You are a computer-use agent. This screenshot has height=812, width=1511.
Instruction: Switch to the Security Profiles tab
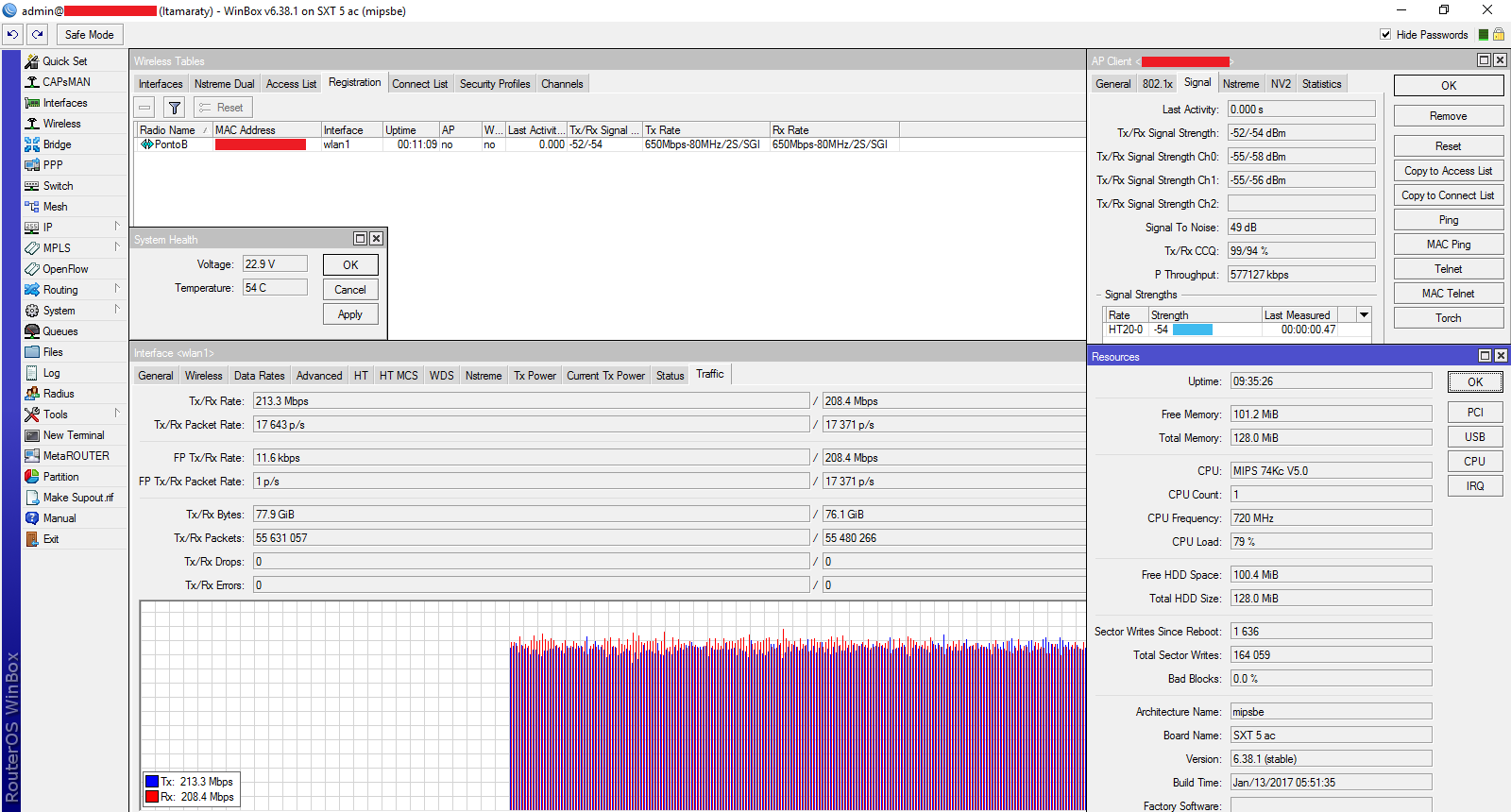[x=494, y=84]
